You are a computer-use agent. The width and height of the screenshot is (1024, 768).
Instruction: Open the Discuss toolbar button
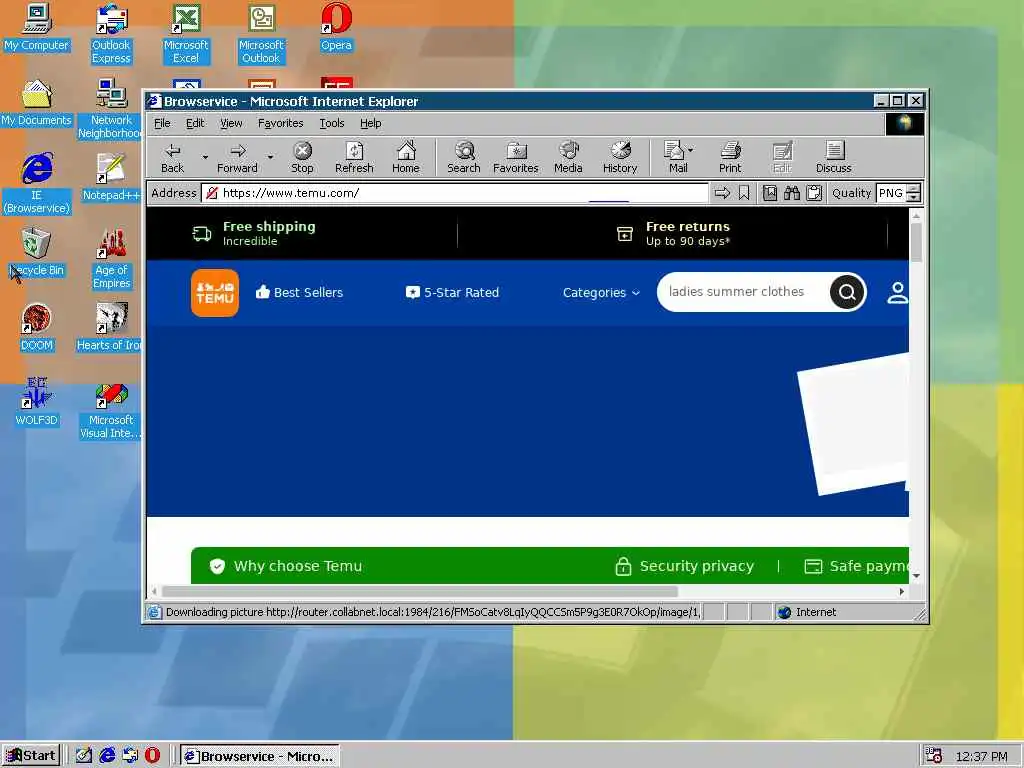(833, 157)
